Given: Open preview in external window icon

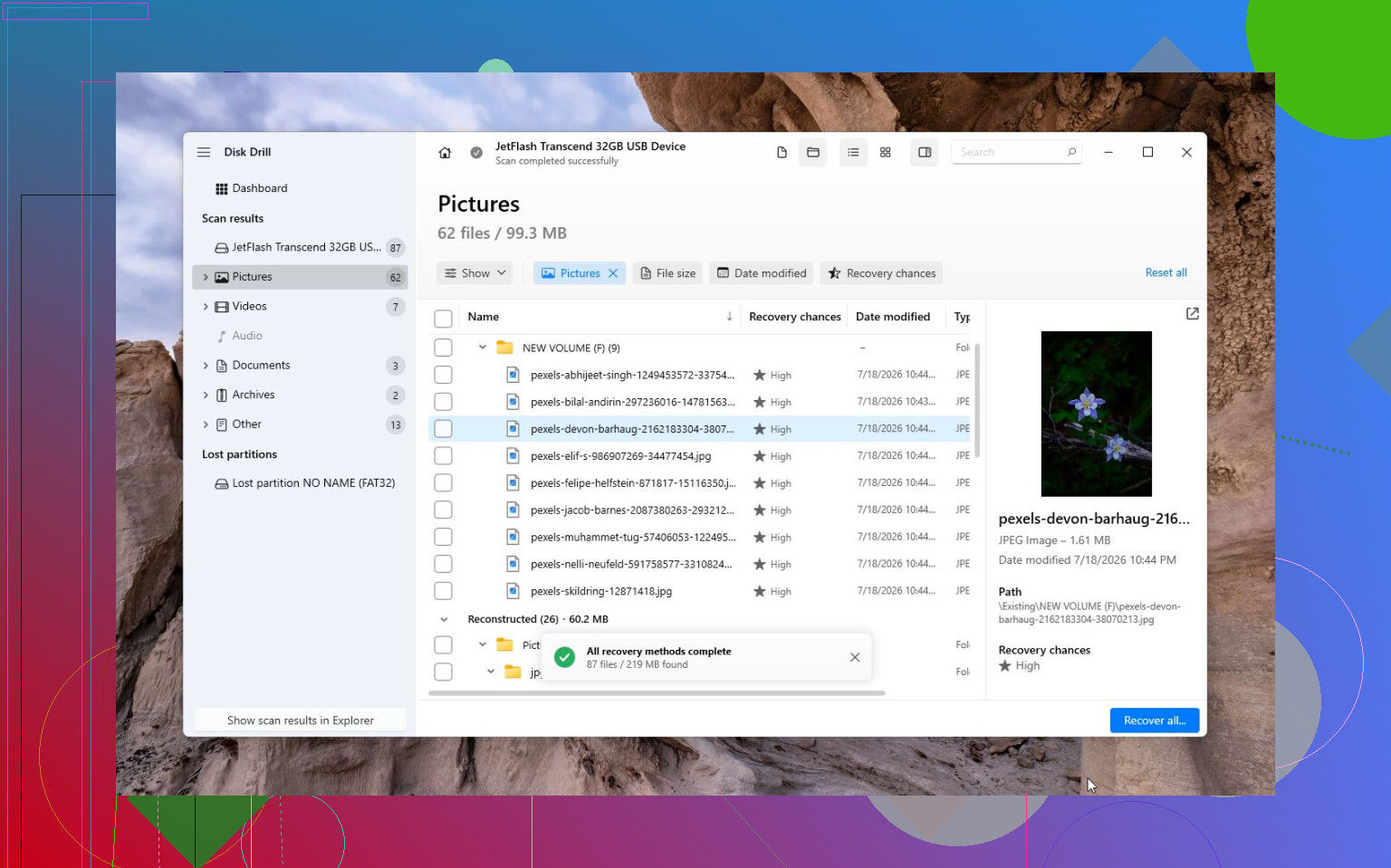Looking at the screenshot, I should point(1193,313).
